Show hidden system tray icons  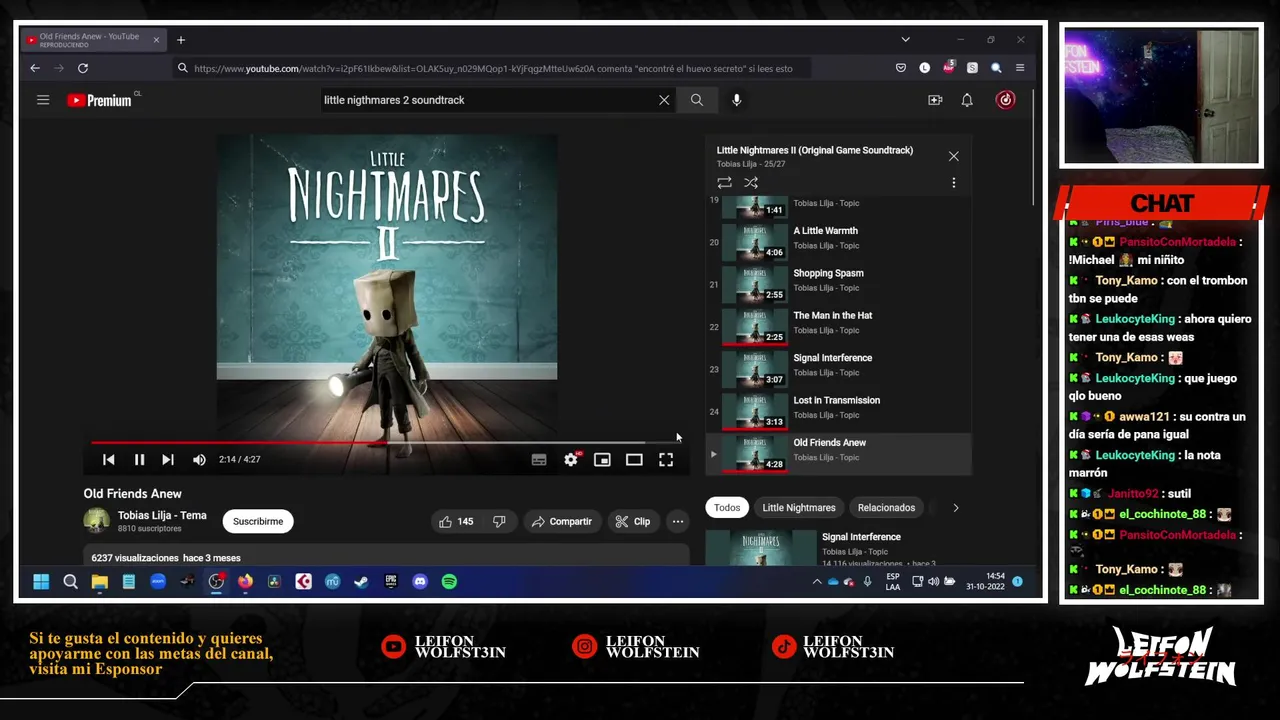click(x=817, y=581)
